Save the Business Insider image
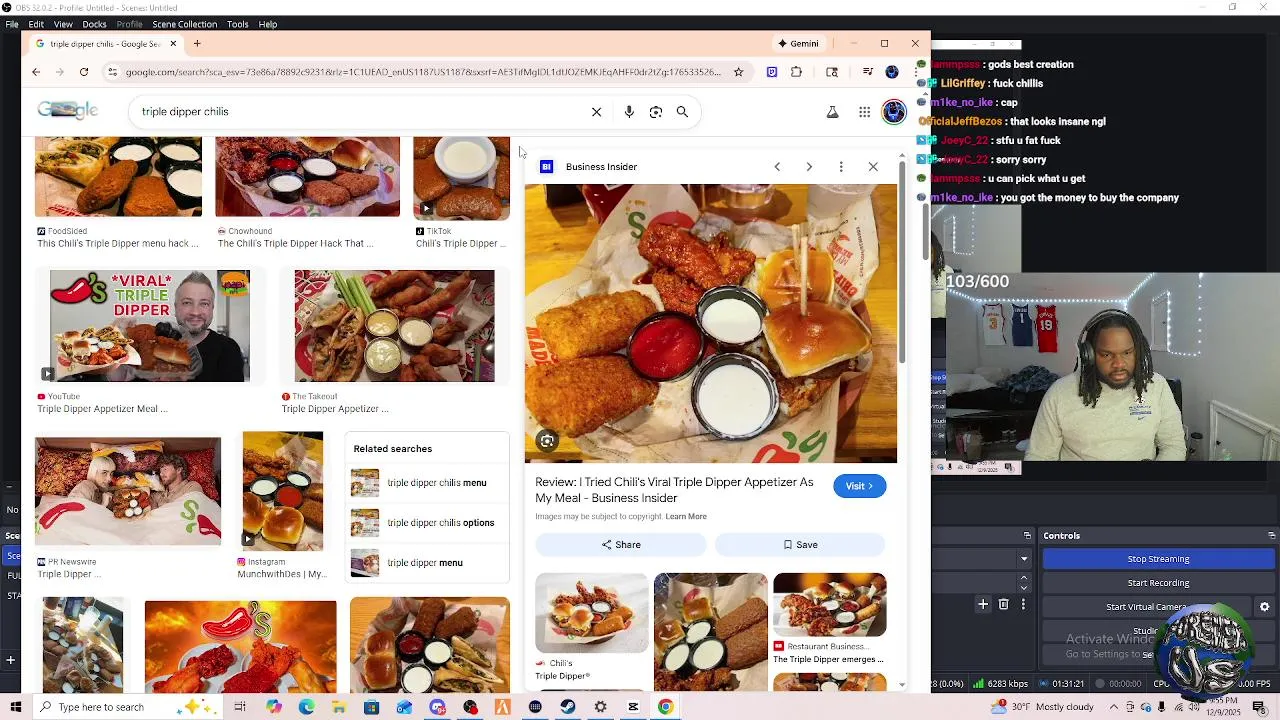Viewport: 1280px width, 720px height. coord(800,545)
